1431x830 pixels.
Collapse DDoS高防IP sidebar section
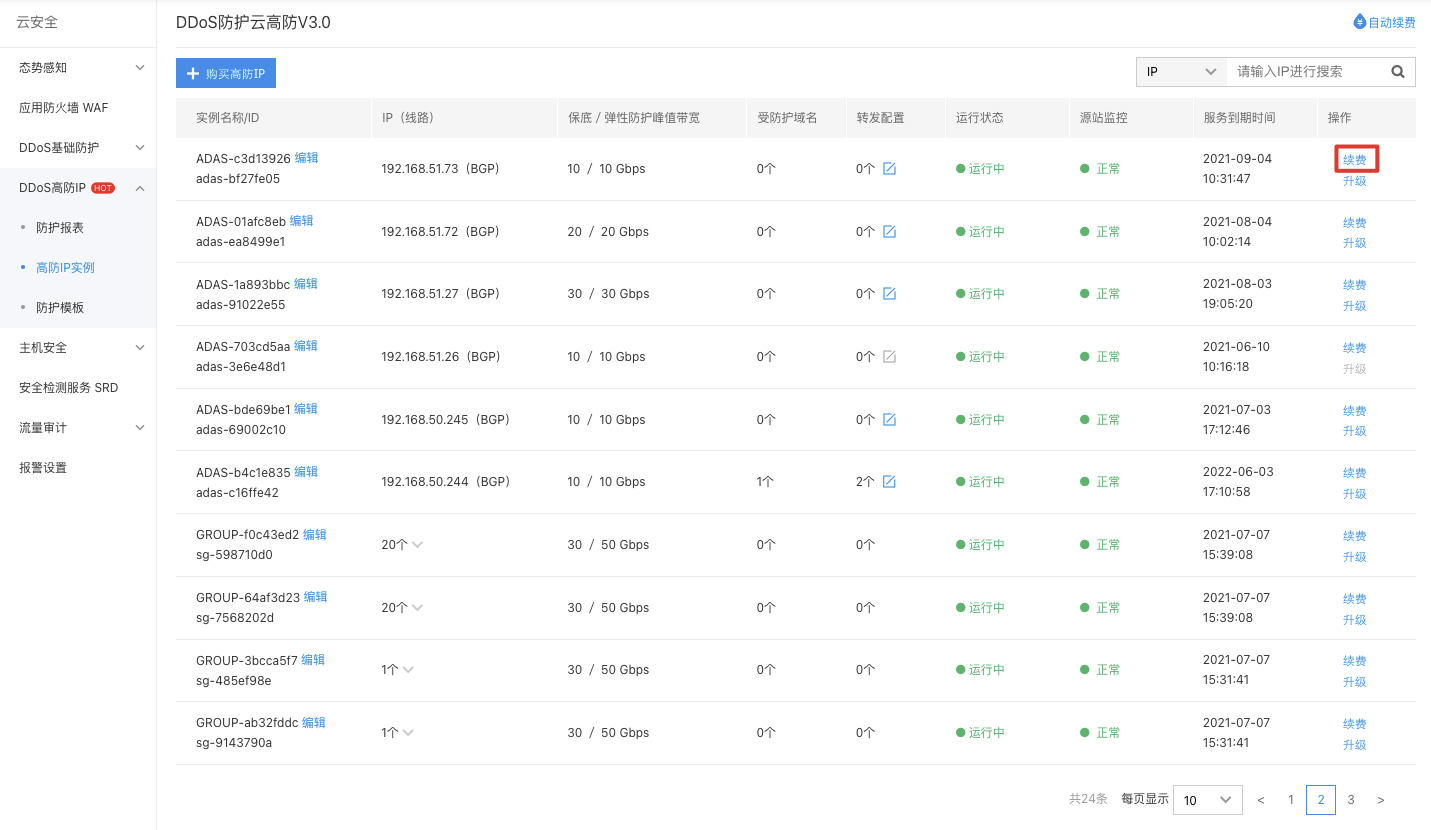click(x=140, y=188)
